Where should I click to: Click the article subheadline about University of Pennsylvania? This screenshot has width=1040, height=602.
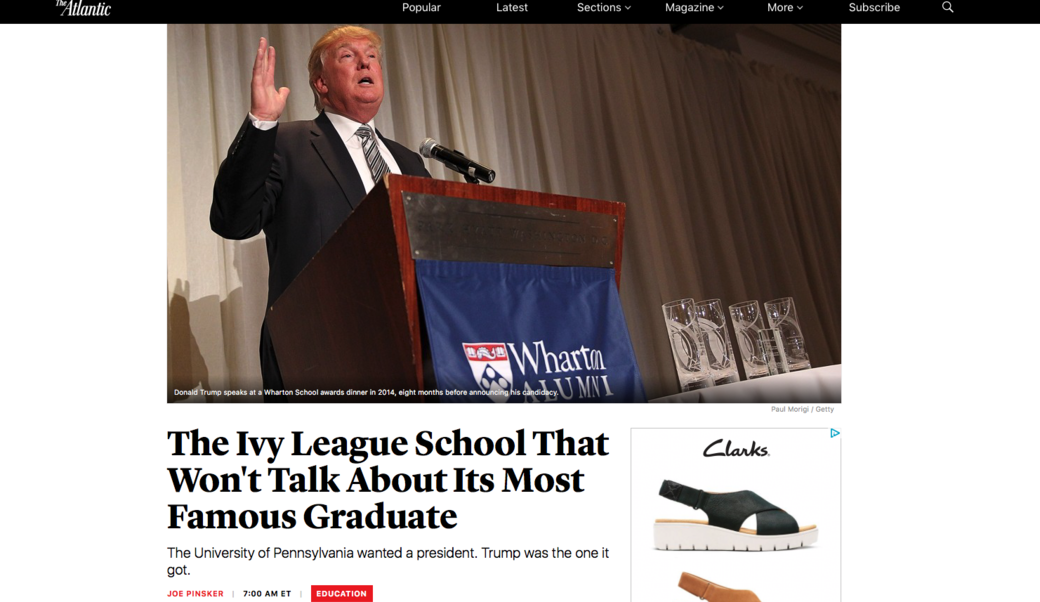pyautogui.click(x=388, y=562)
